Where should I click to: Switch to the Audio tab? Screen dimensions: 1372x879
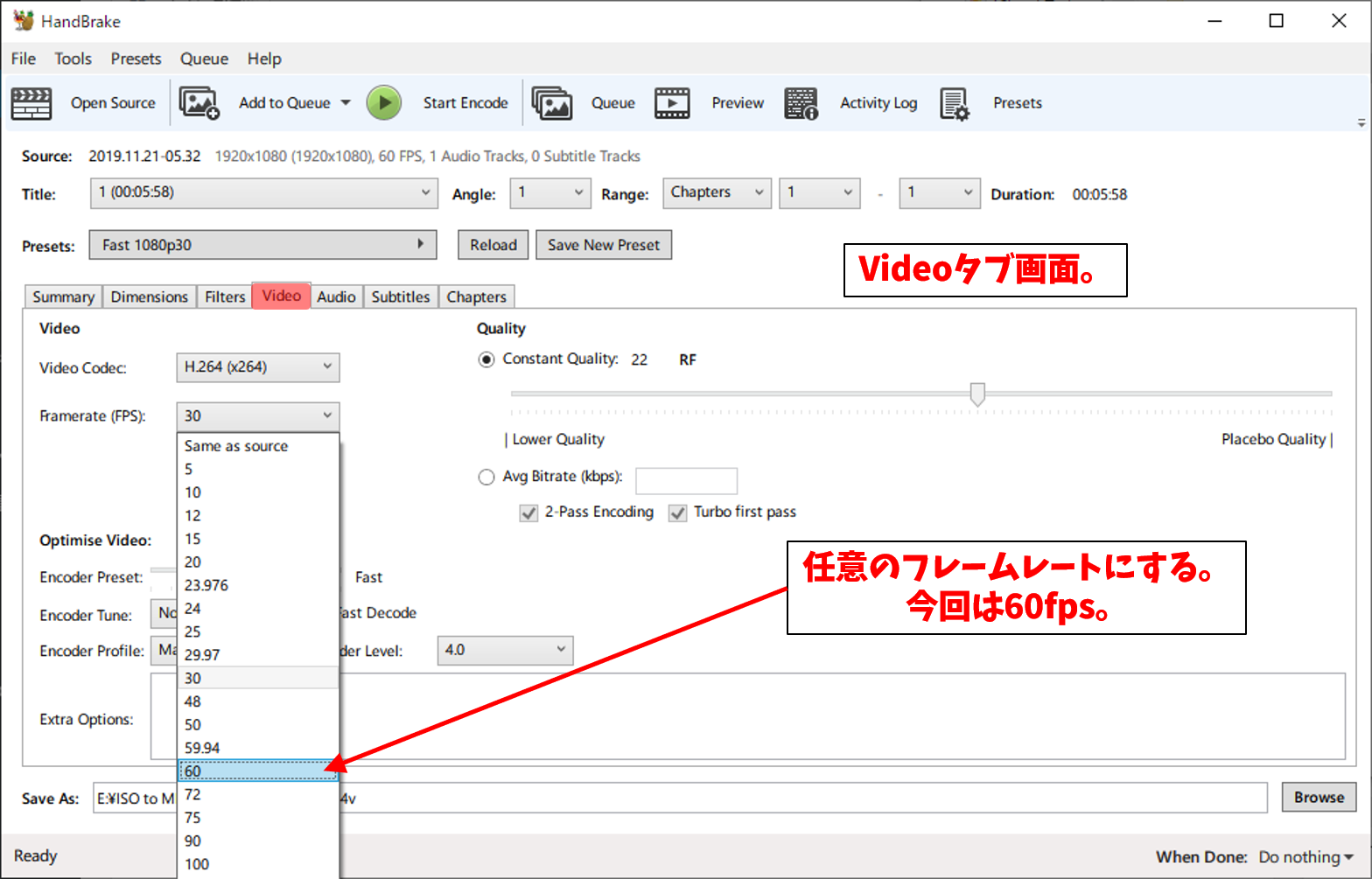[x=336, y=296]
